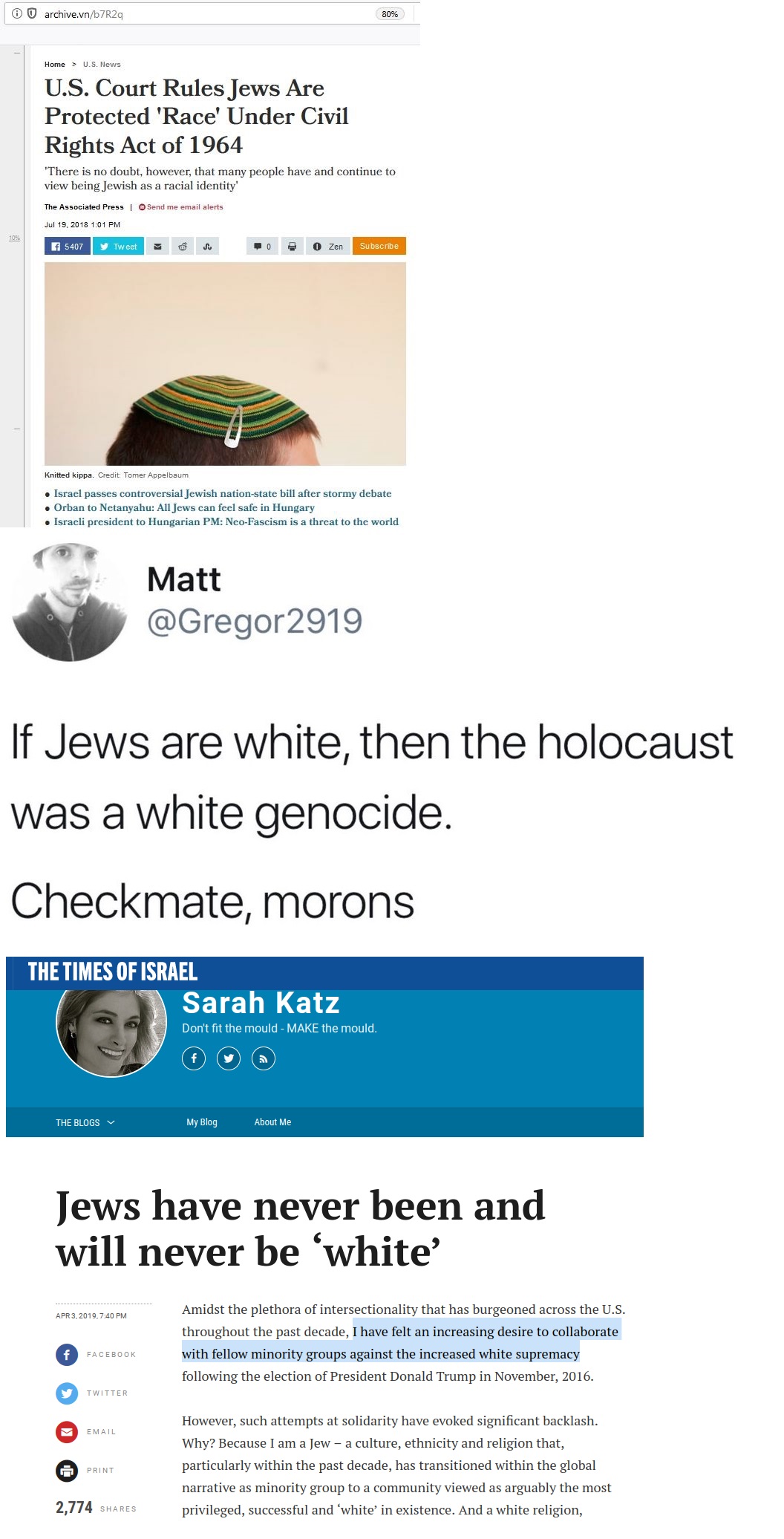Screen dimensions: 784x1539
Task: Share the article on Reddit
Action: 183,247
